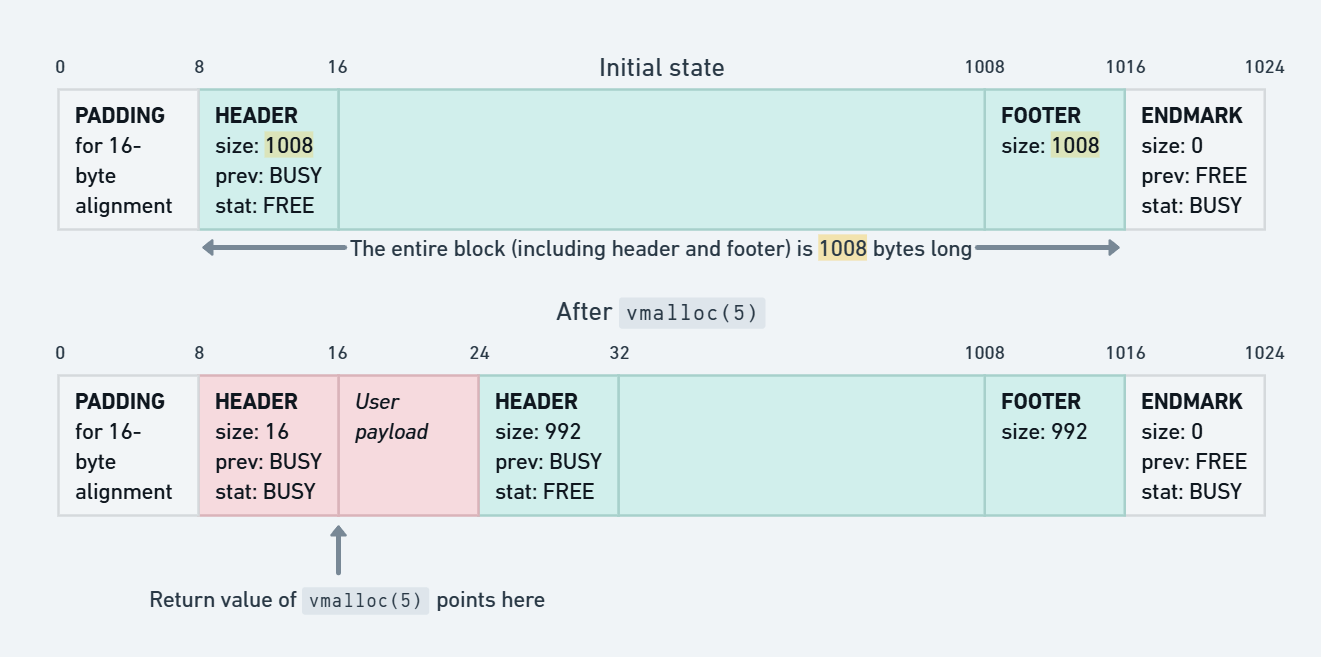Click the highlighted 1008 in the block-length caption
1321x657 pixels.
[842, 249]
